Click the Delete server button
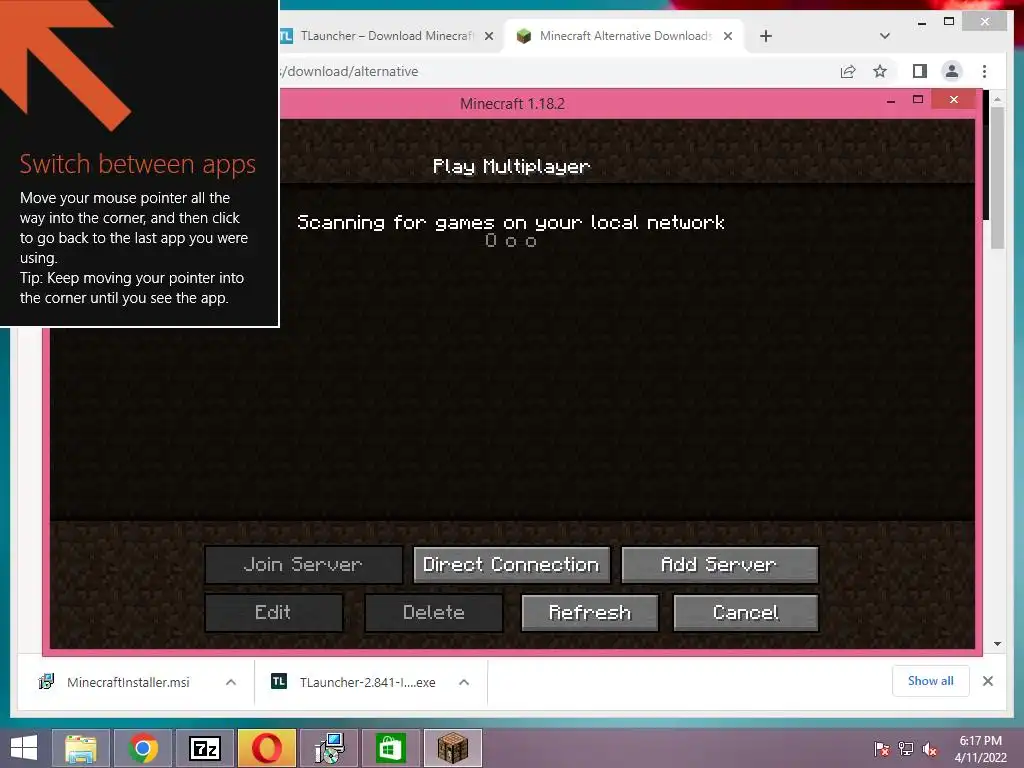Viewport: 1024px width, 768px height. 434,613
